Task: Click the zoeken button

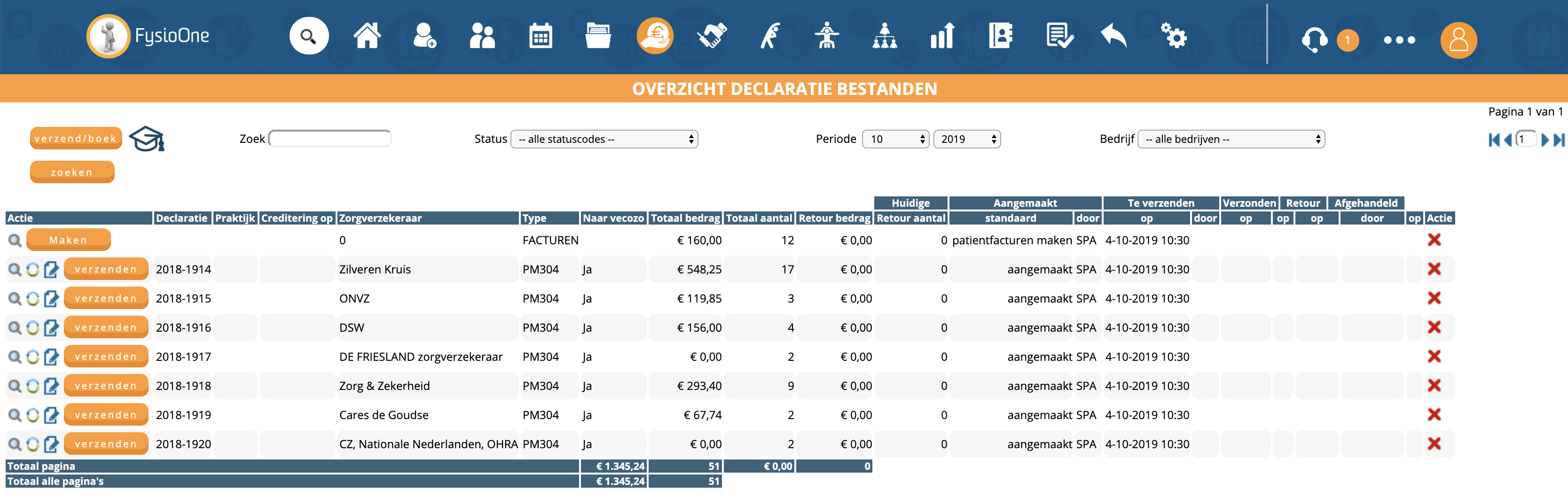Action: 72,172
